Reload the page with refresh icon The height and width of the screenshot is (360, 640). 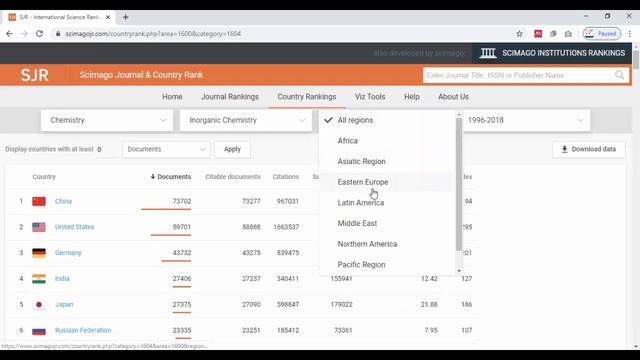click(39, 34)
